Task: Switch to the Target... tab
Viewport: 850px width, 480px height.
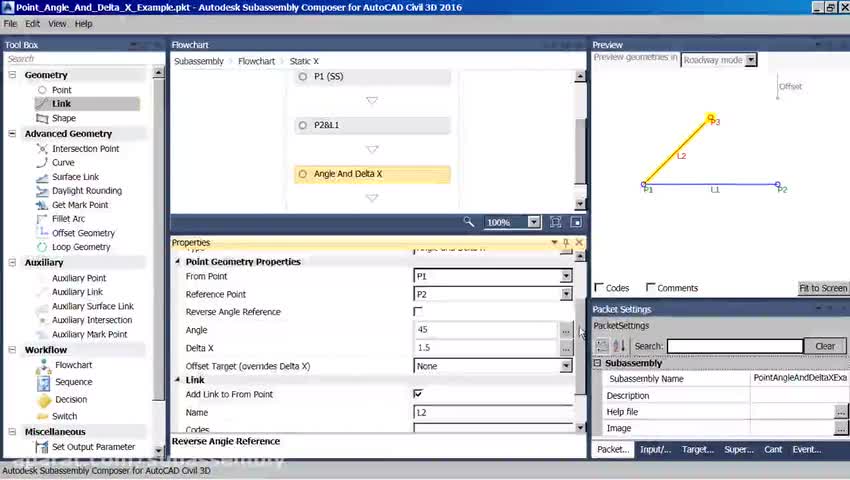Action: tap(698, 450)
